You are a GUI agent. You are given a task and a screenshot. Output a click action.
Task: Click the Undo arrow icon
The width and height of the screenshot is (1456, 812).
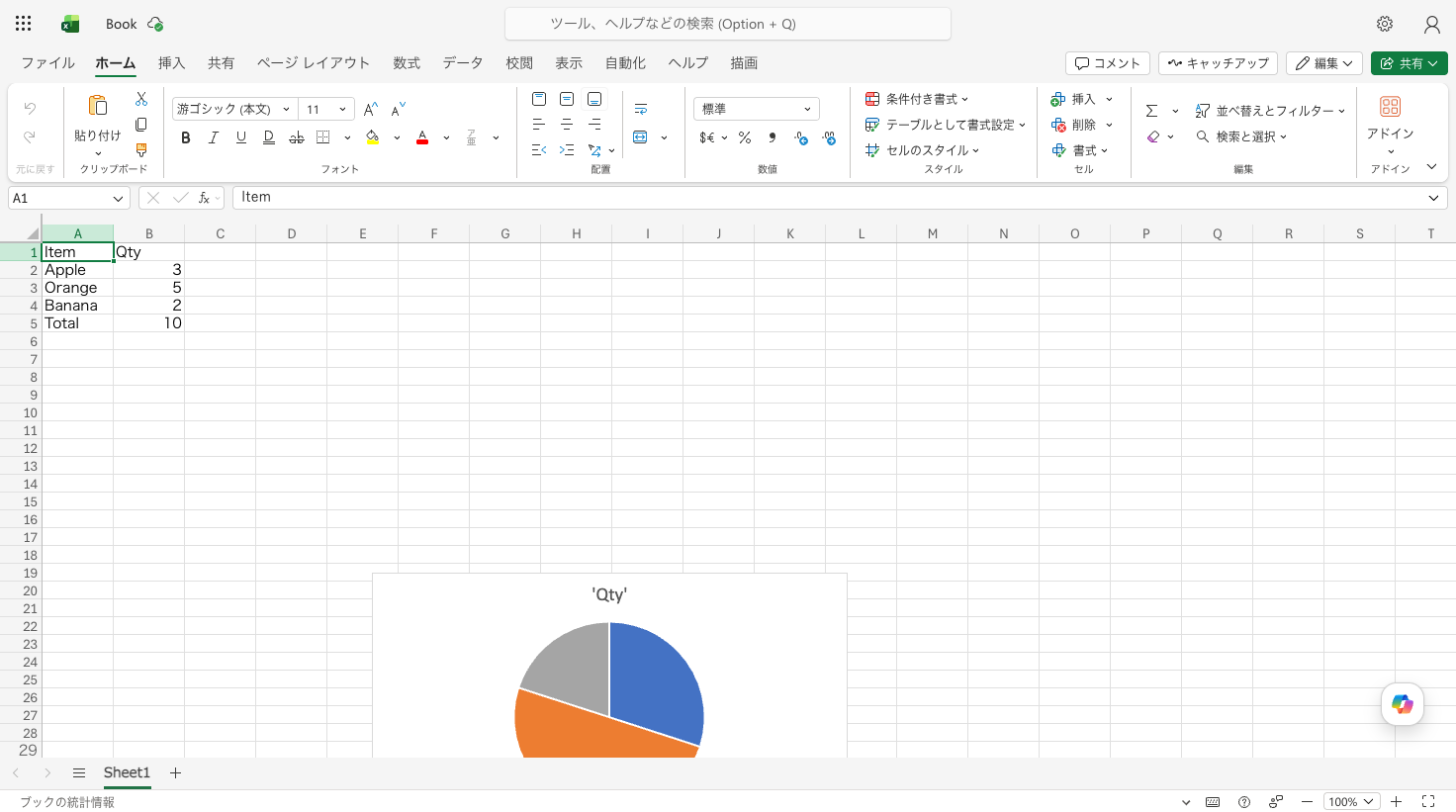(30, 109)
